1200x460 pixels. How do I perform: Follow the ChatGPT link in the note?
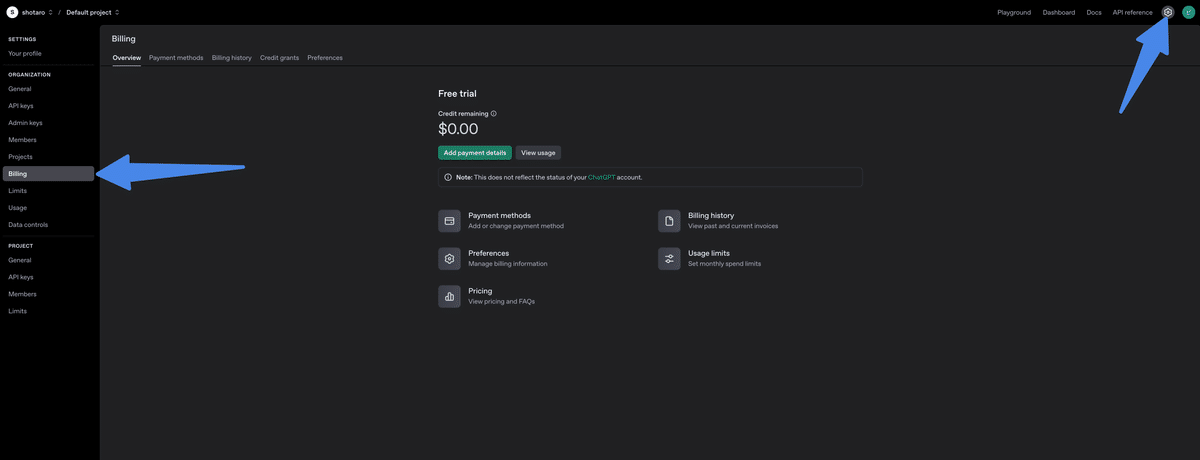coord(602,177)
